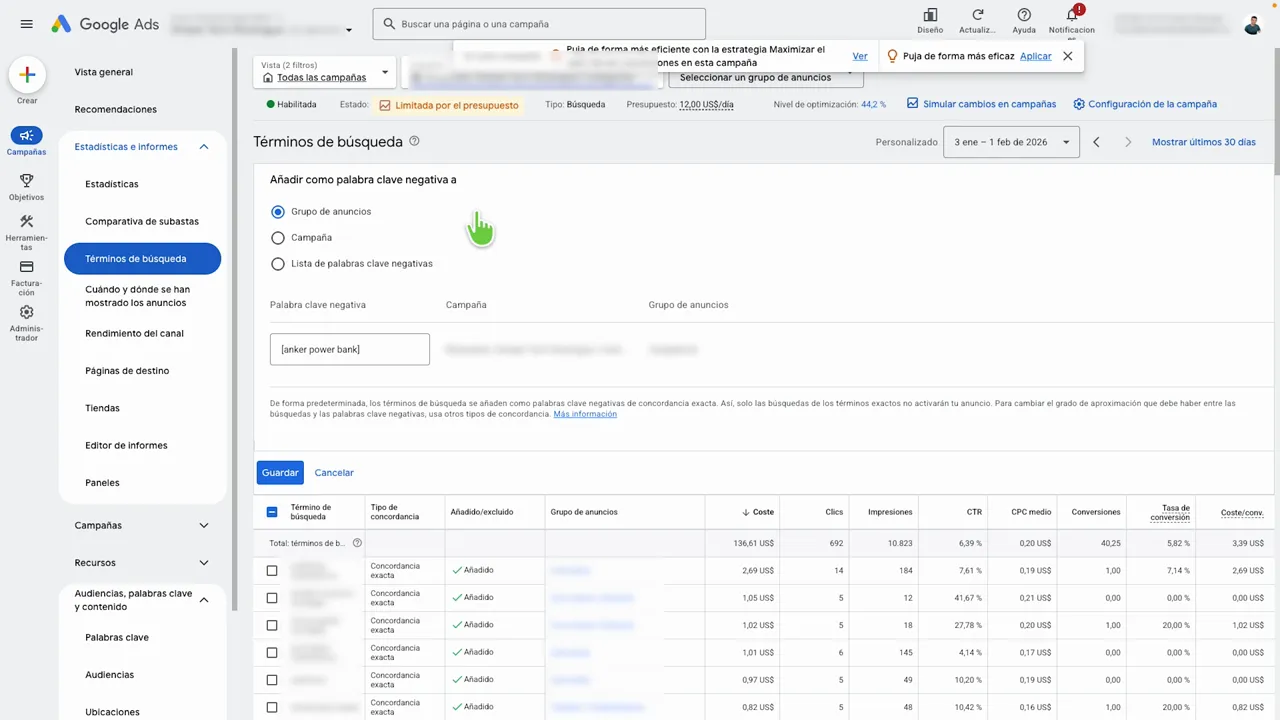Open Palabras clave in sidebar
This screenshot has width=1280, height=720.
click(117, 637)
